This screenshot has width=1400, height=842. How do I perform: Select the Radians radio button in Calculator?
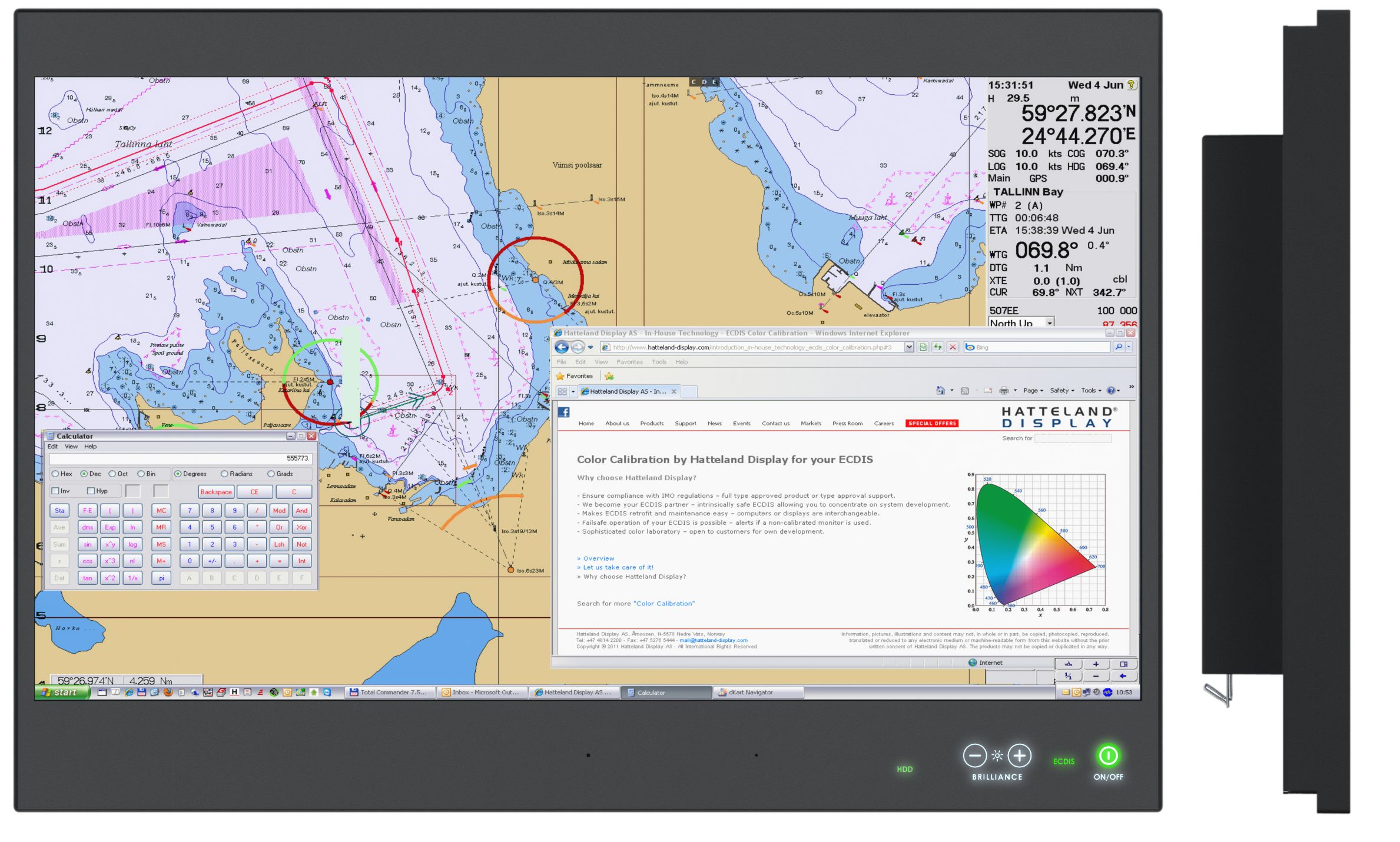click(224, 474)
